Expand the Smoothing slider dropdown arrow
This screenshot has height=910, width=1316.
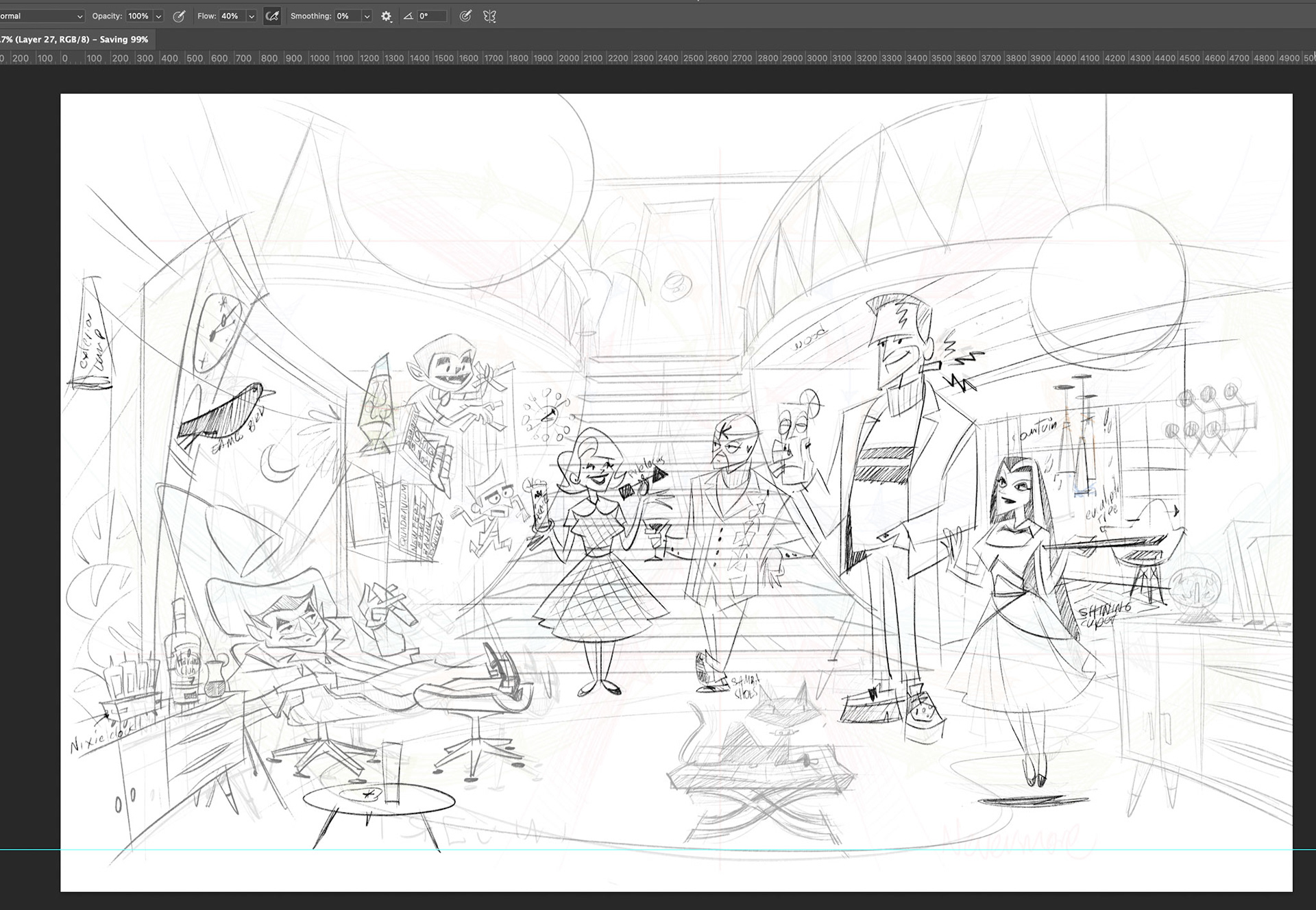367,16
